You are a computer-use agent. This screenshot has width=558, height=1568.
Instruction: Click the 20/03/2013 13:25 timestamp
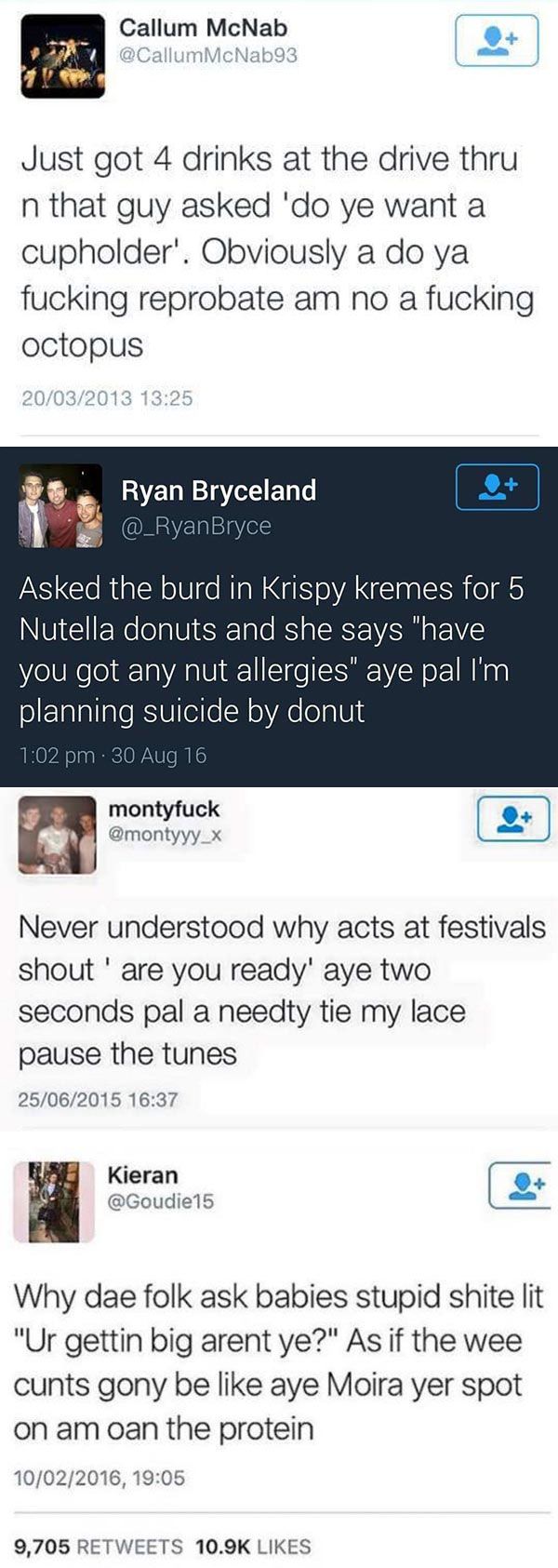[107, 398]
